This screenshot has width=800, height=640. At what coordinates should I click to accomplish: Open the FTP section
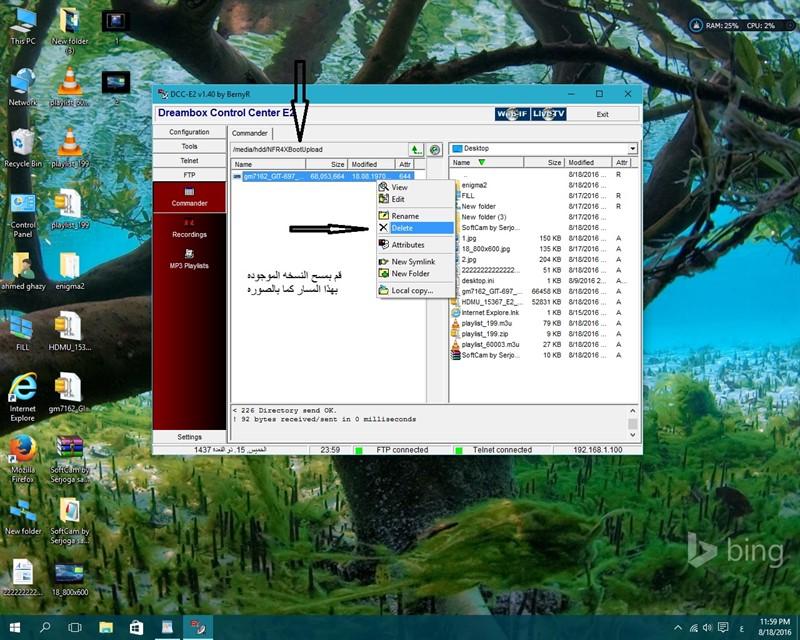coord(189,175)
